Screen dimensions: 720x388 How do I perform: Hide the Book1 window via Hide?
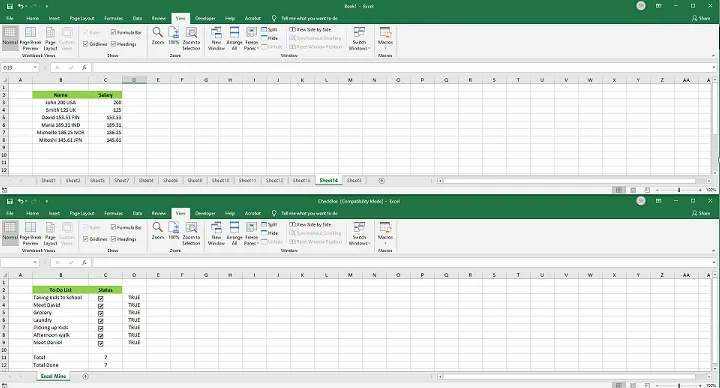[269, 38]
